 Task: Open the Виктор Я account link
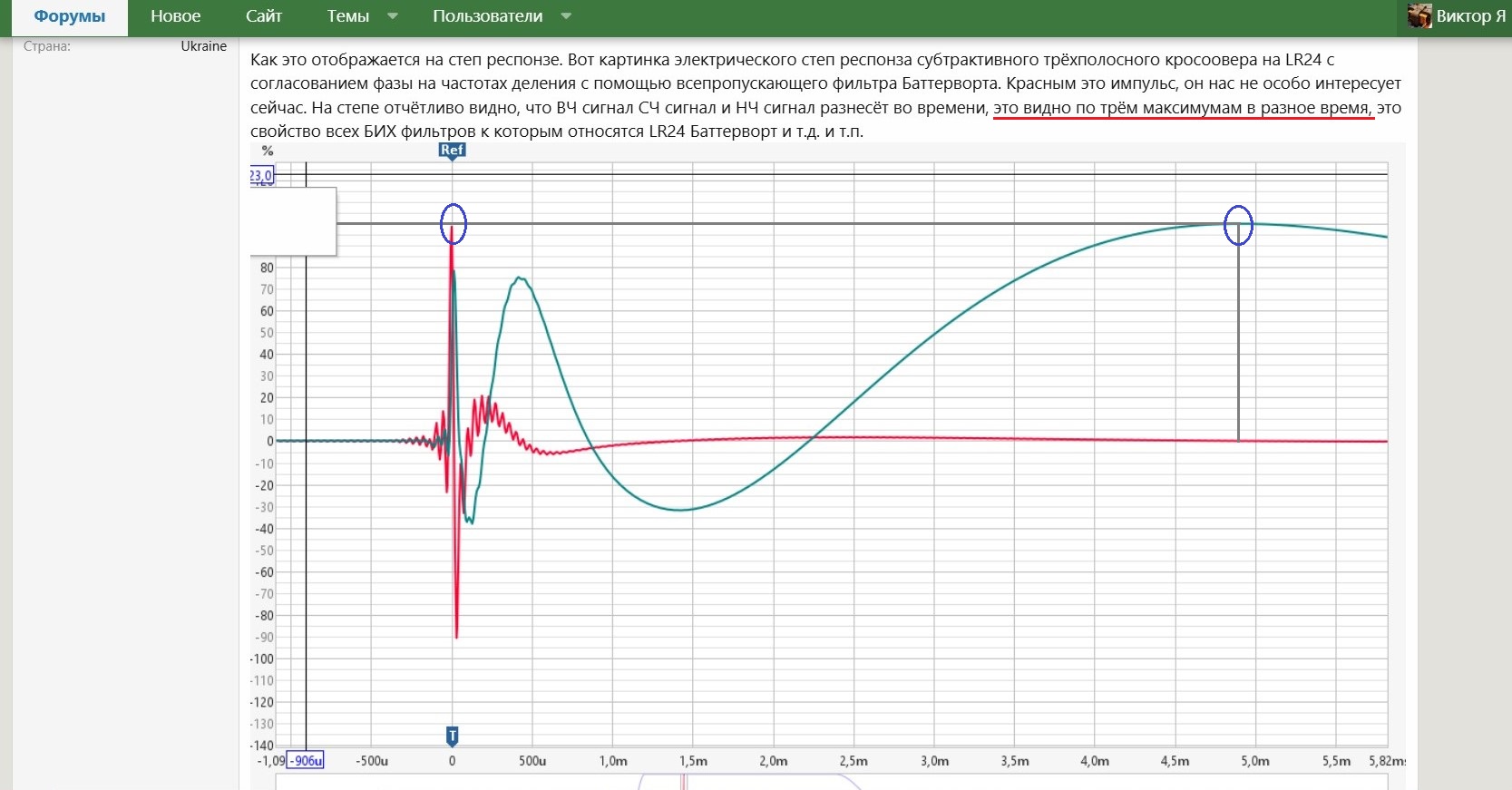(x=1471, y=16)
